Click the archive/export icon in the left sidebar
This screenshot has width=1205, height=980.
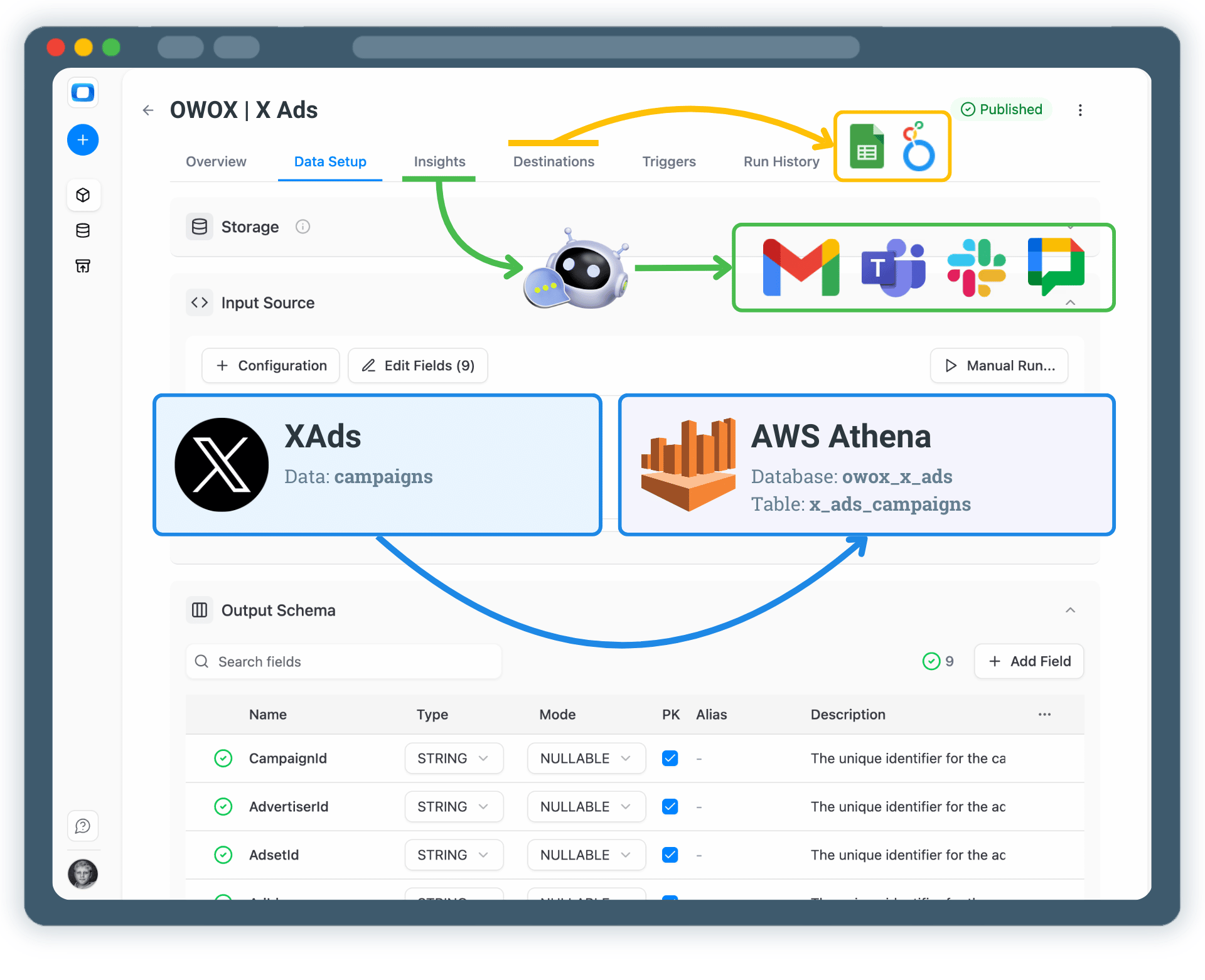tap(83, 265)
